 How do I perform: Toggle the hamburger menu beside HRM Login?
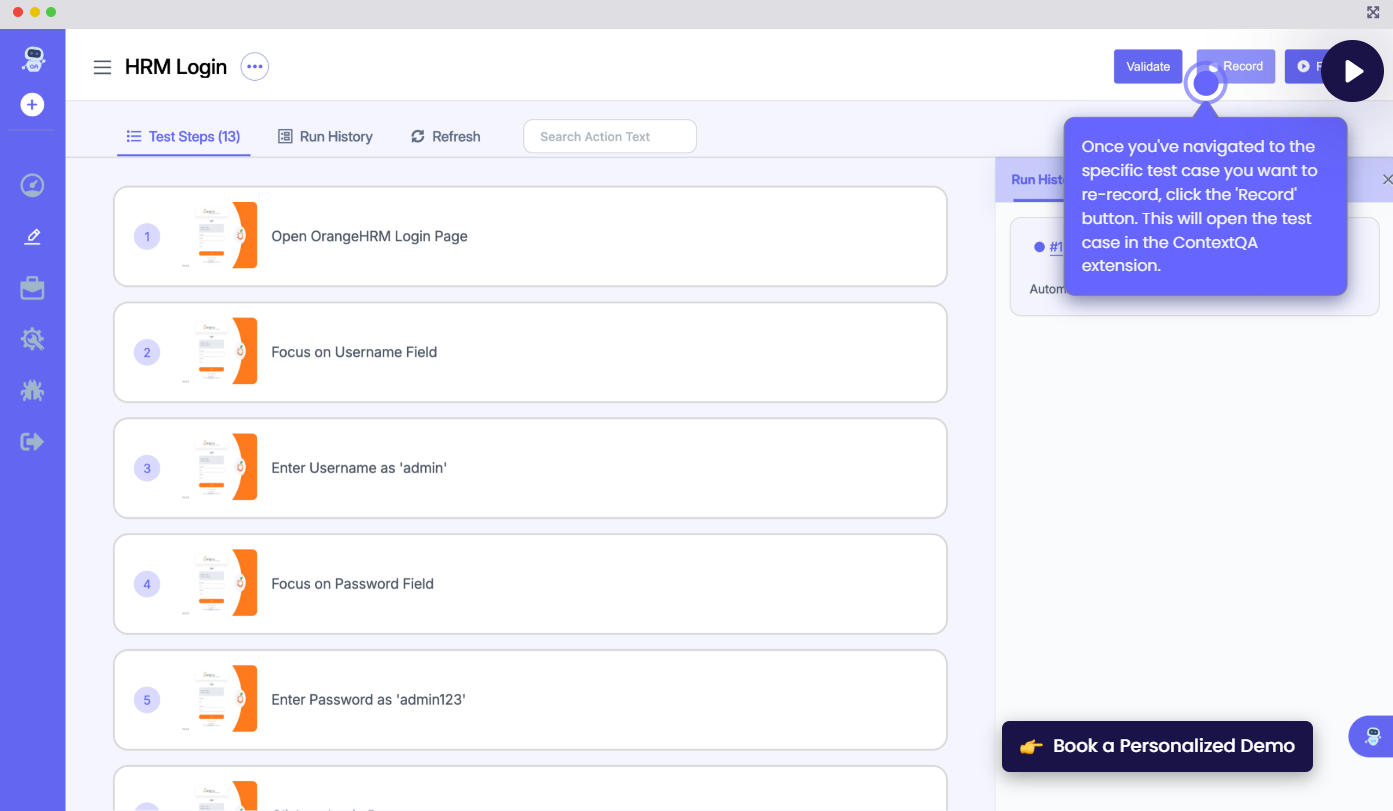pos(102,67)
